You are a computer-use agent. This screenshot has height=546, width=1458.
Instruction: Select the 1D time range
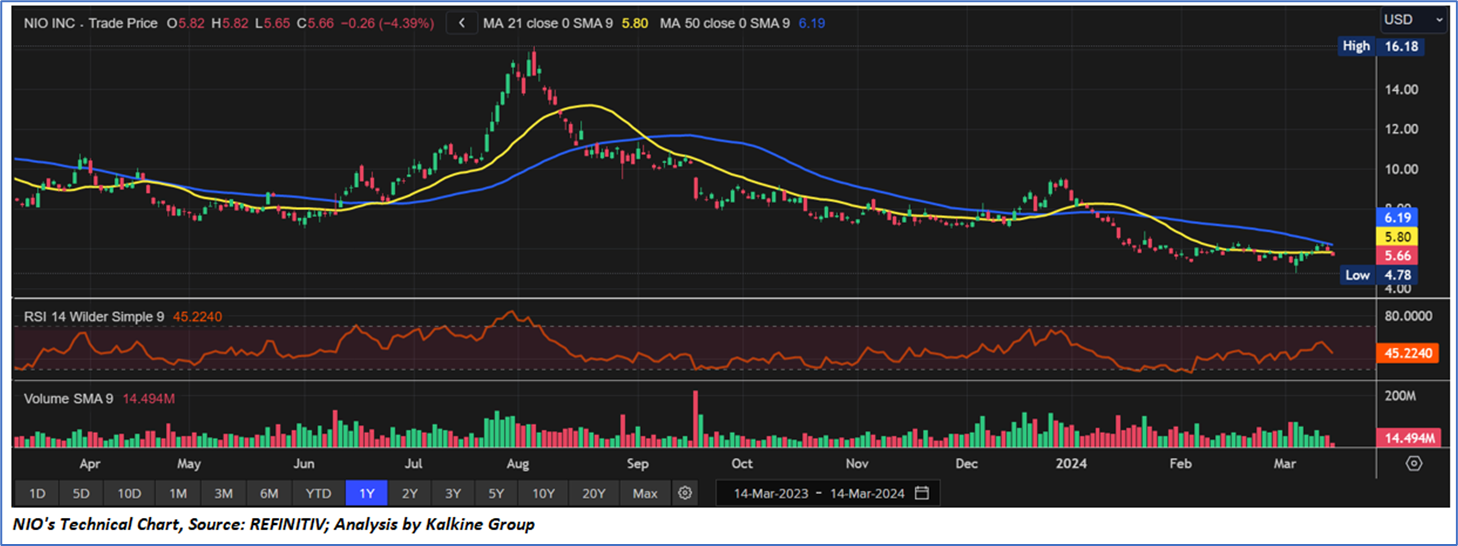[x=37, y=493]
